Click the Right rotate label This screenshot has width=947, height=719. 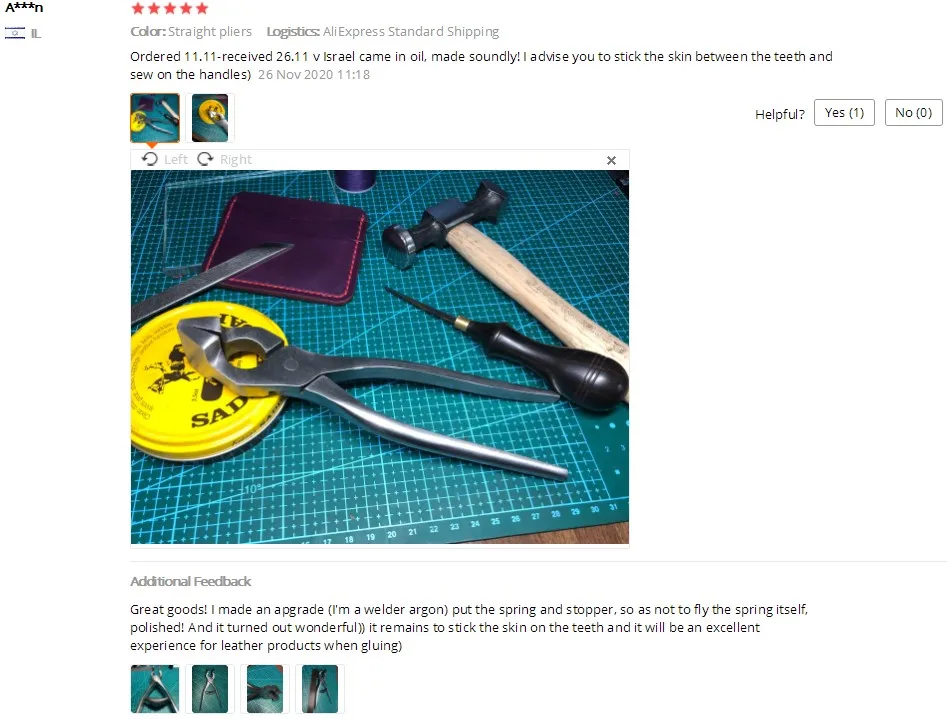tap(236, 160)
